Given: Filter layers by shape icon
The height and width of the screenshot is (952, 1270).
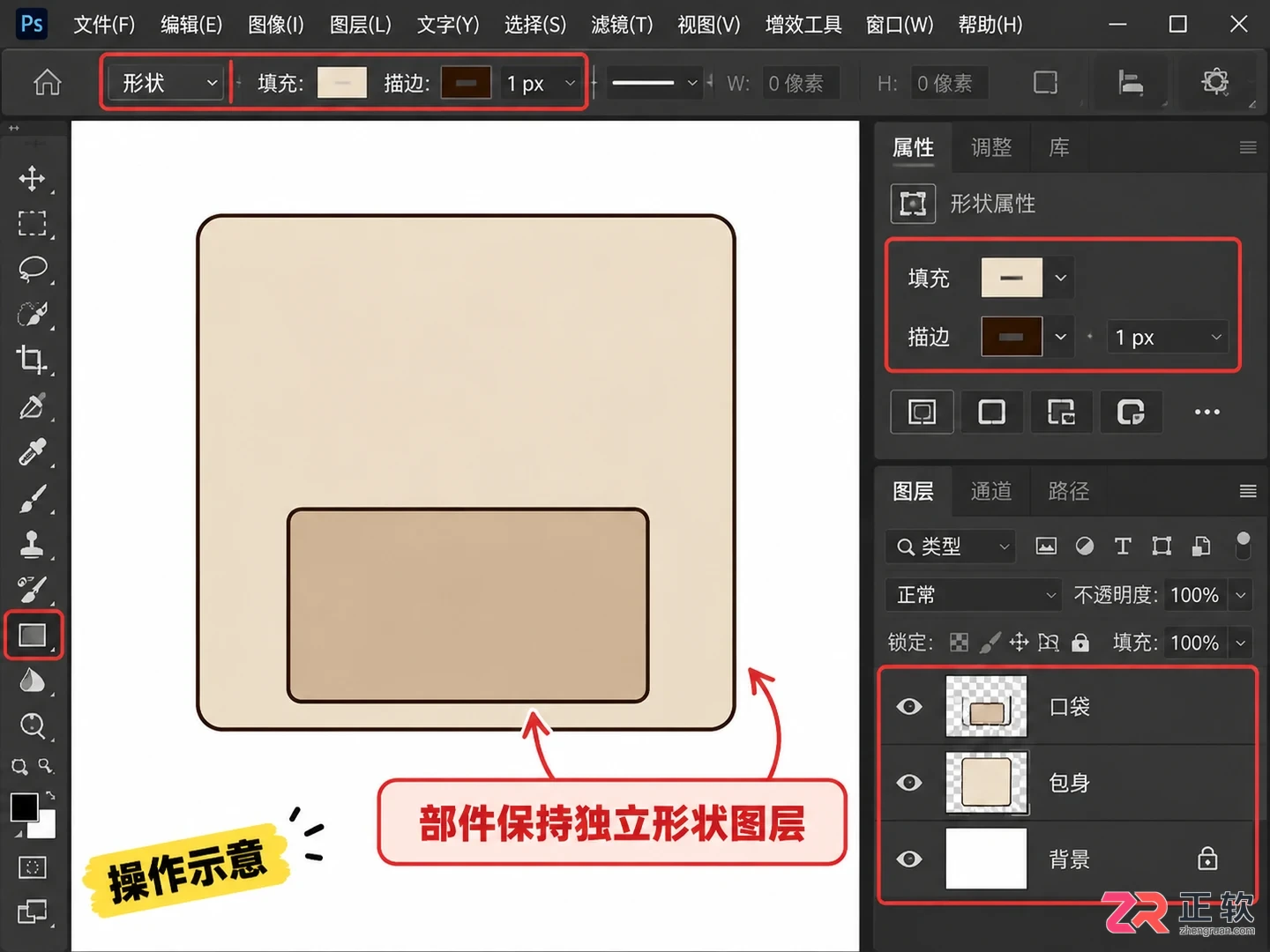Looking at the screenshot, I should (x=1162, y=547).
